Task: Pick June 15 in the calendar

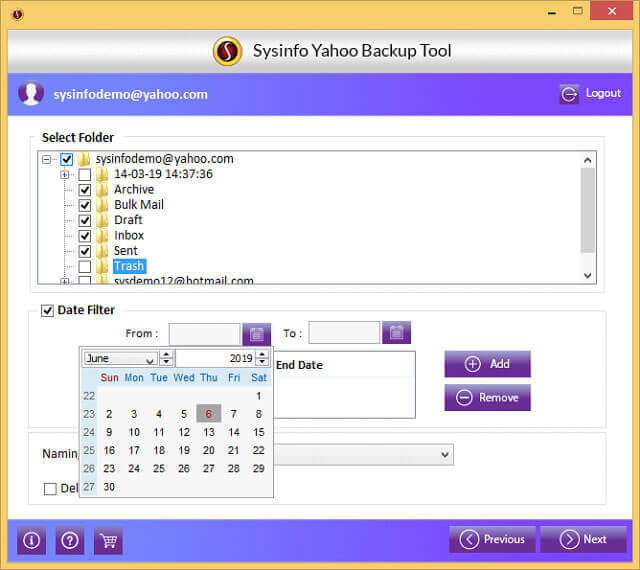Action: pos(258,432)
